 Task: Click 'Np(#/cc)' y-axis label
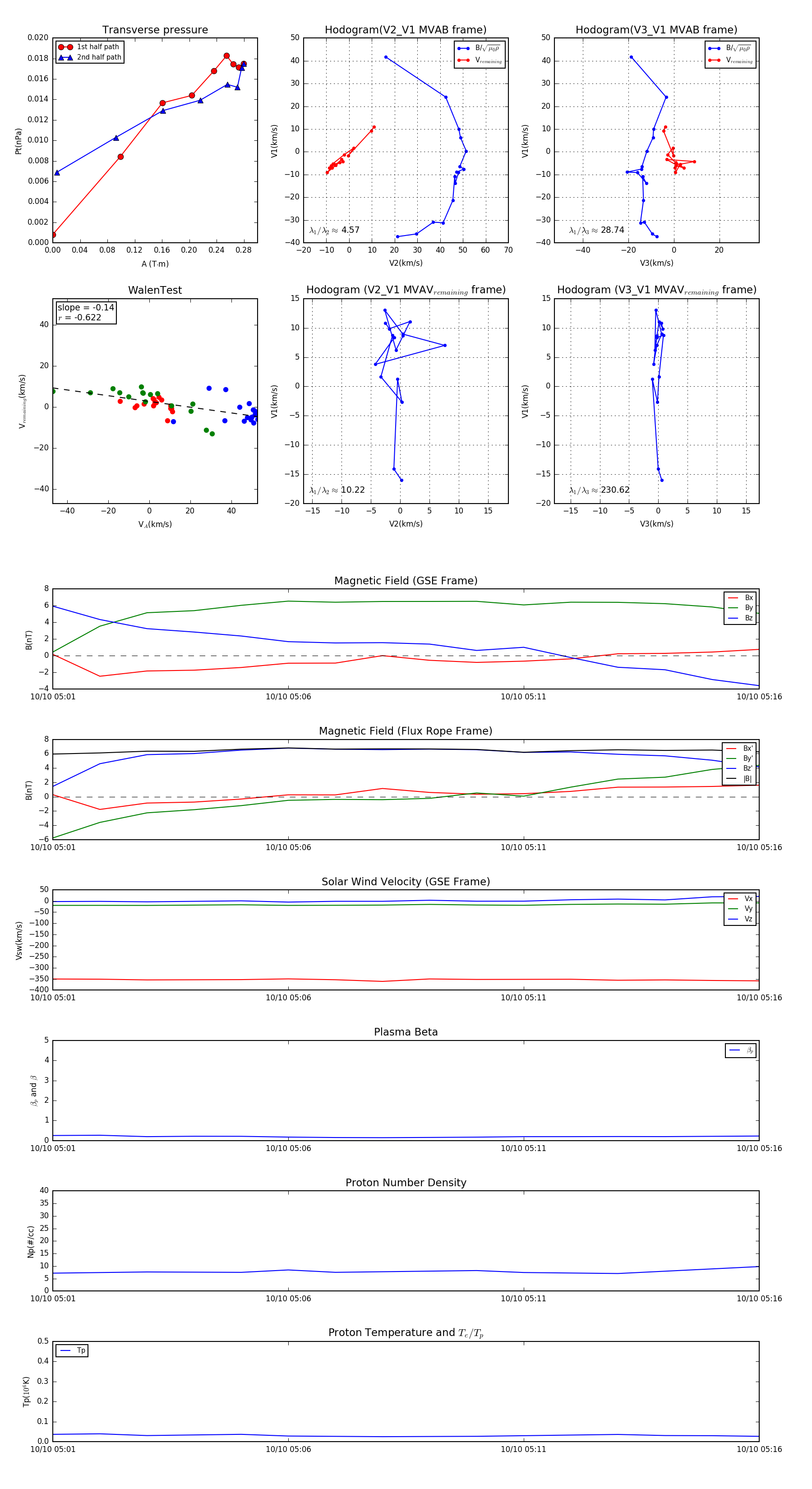[31, 1241]
